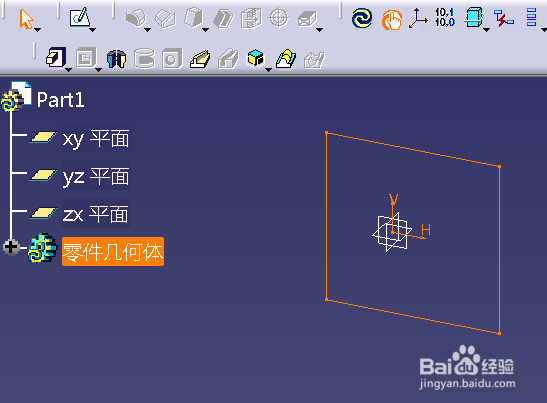
Task: Select the Solid Combine tool
Action: pos(255,58)
